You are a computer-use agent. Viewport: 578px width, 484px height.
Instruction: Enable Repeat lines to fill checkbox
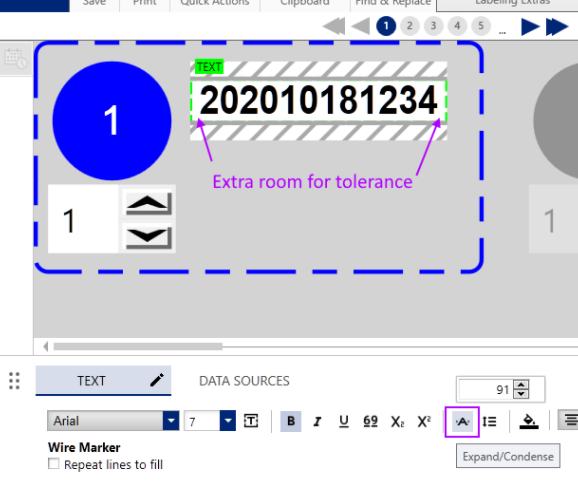click(53, 463)
